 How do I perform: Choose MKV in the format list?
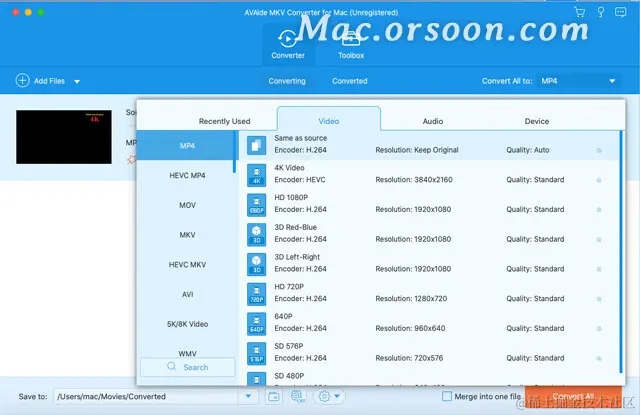point(187,235)
